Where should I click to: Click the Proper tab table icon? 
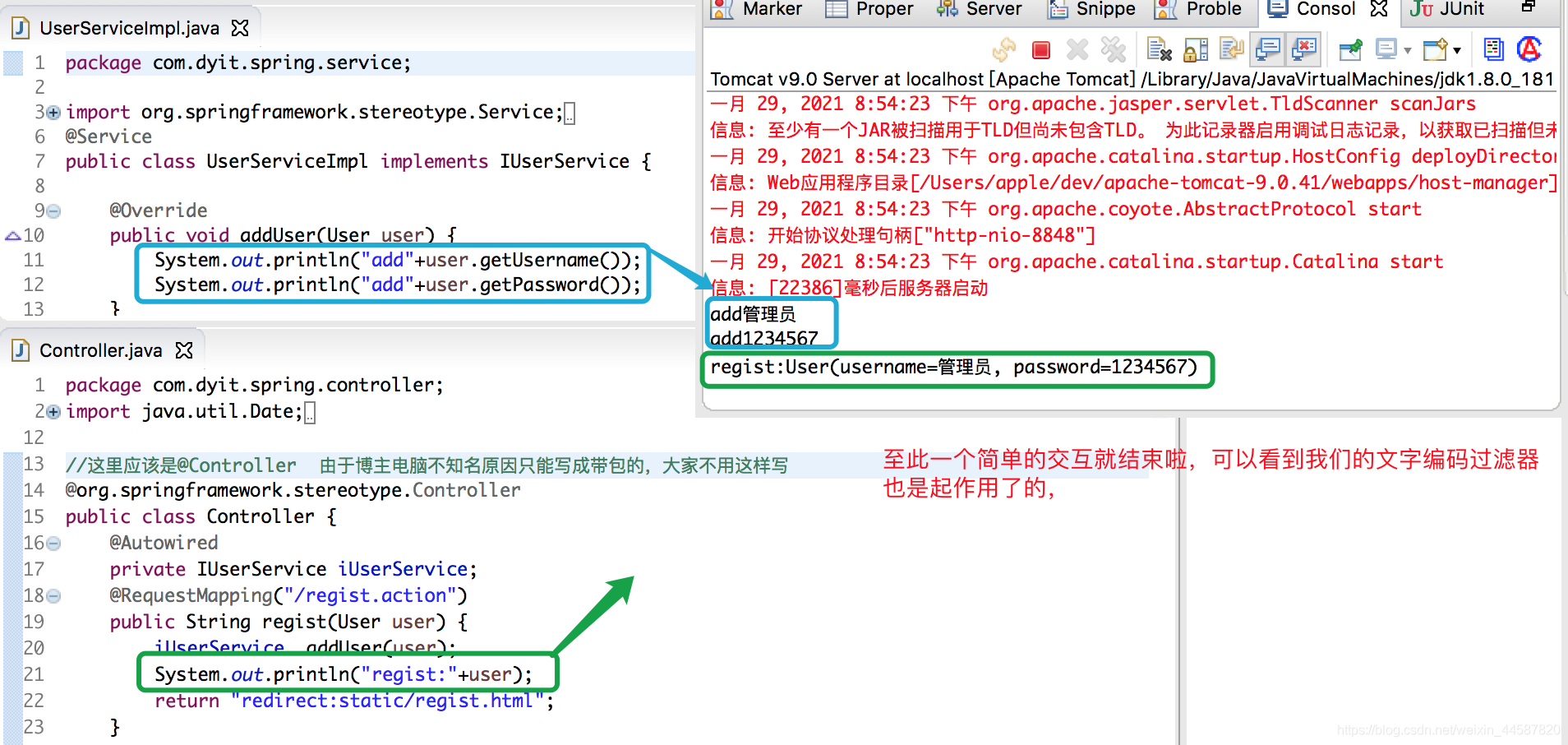pos(836,9)
